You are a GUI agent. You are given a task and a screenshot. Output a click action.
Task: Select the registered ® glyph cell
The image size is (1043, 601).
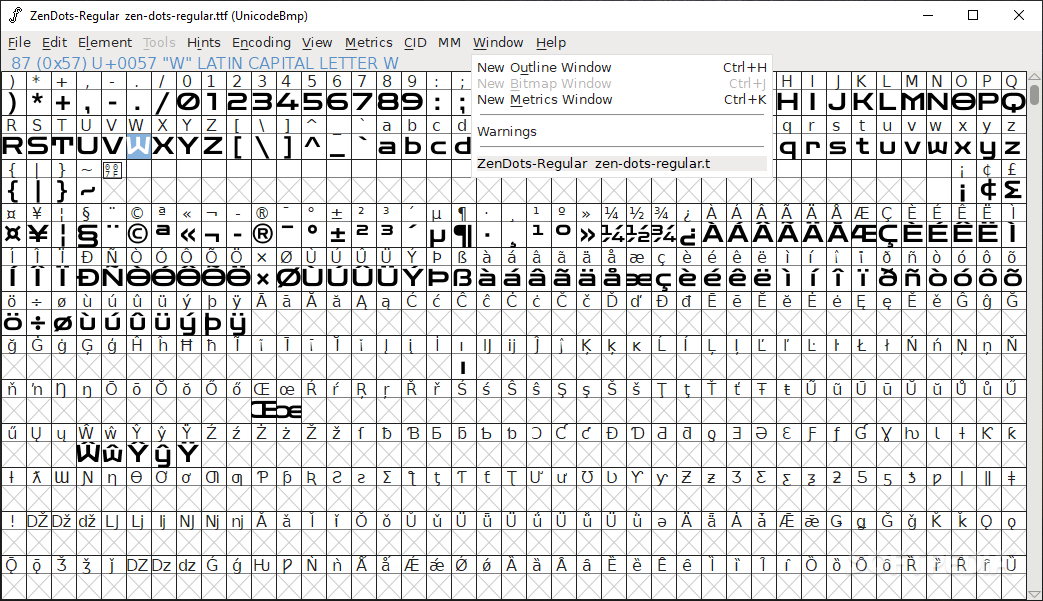tap(263, 234)
